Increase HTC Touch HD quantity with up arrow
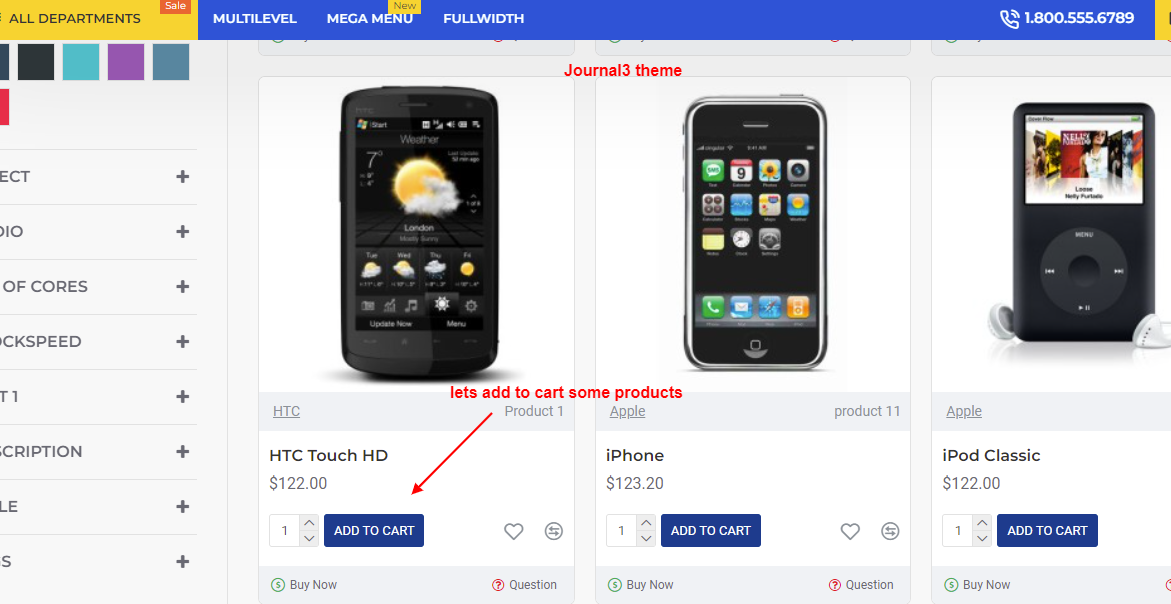The width and height of the screenshot is (1171, 604). tap(309, 522)
